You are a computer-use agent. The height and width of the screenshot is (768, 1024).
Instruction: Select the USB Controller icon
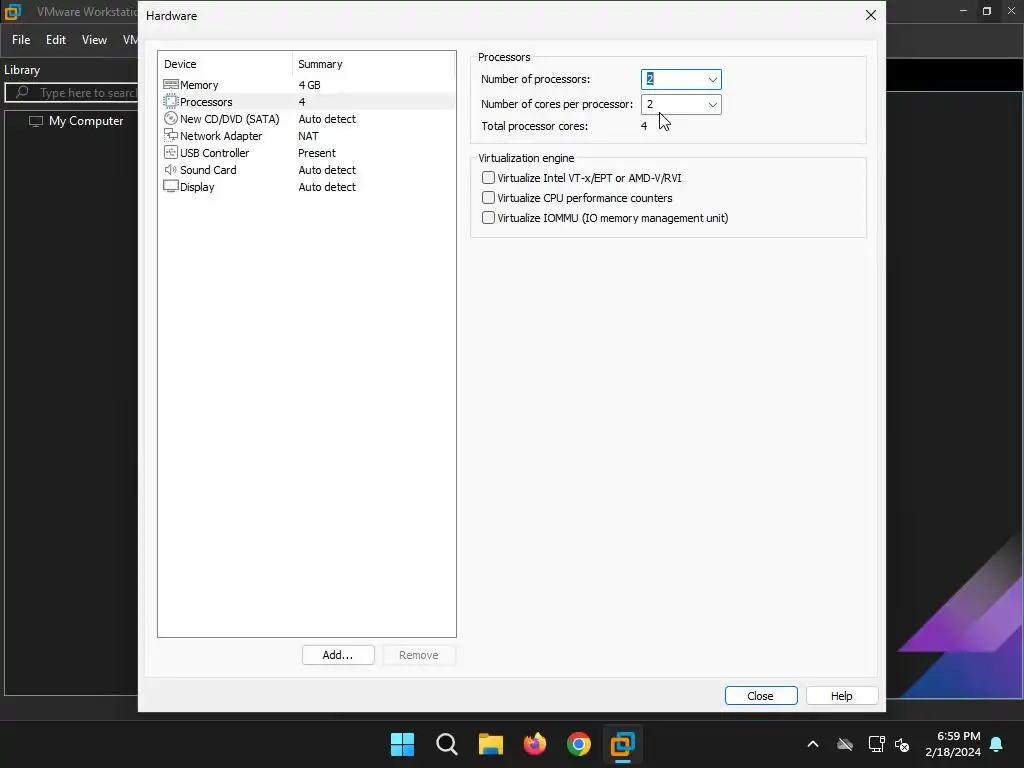point(170,152)
